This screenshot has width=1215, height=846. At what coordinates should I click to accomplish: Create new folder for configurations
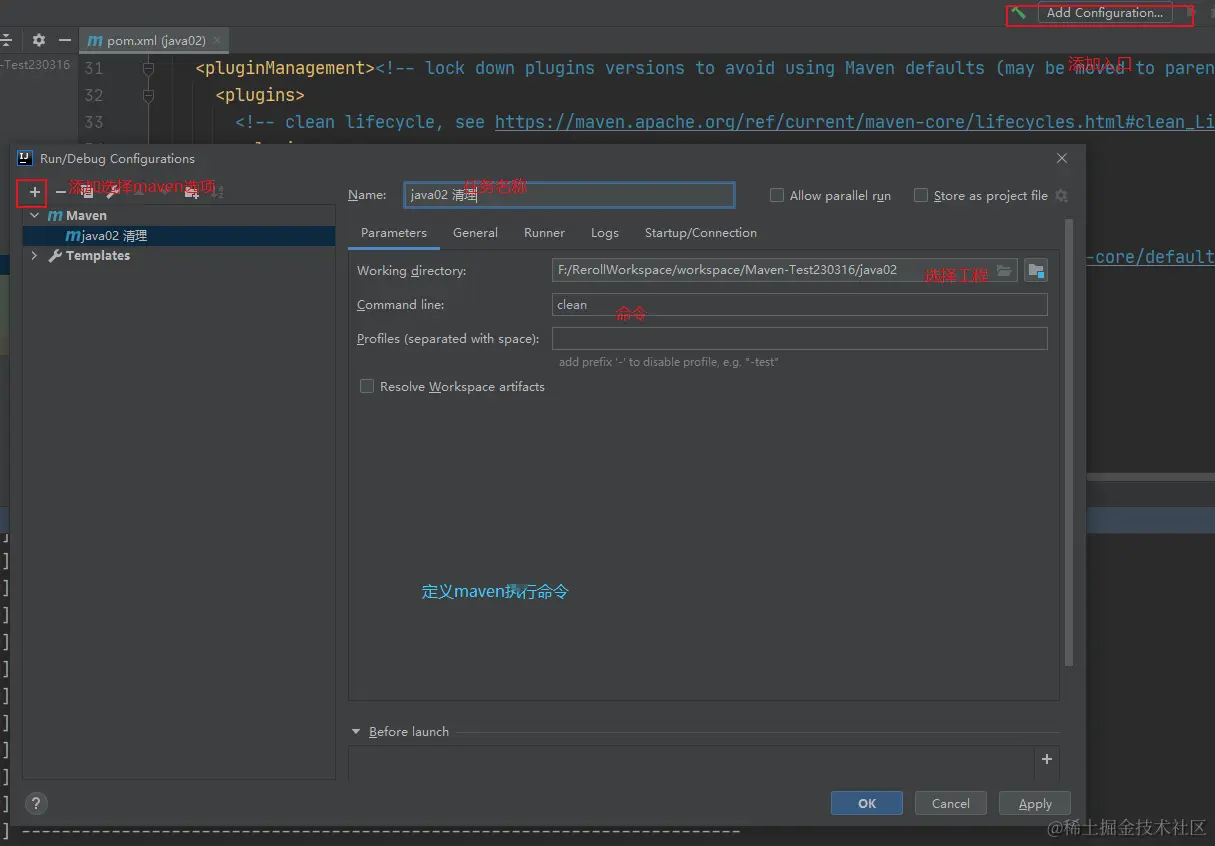pyautogui.click(x=192, y=192)
